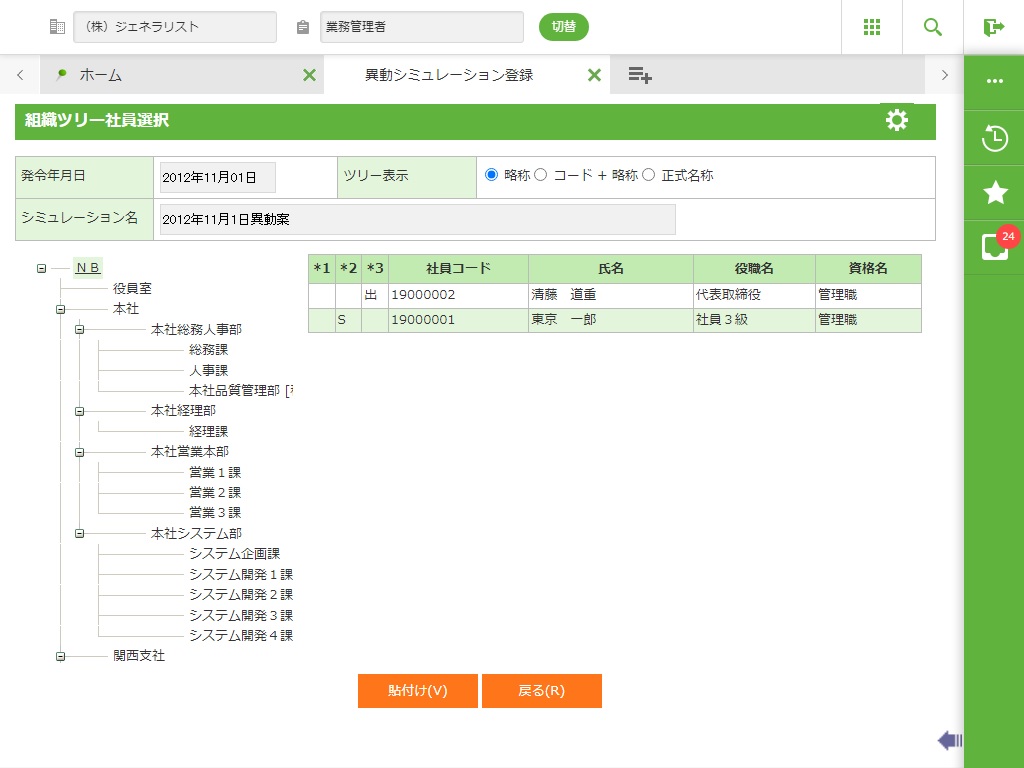Screen dimensions: 1024x768
Task: Close the 異動シミュレーション登録 tab
Action: click(594, 75)
